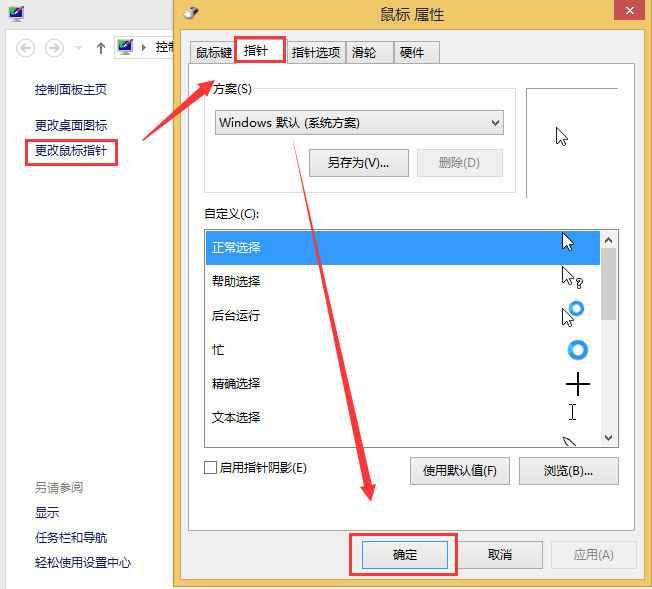Click the Forward arrow in control panel window

[54, 48]
